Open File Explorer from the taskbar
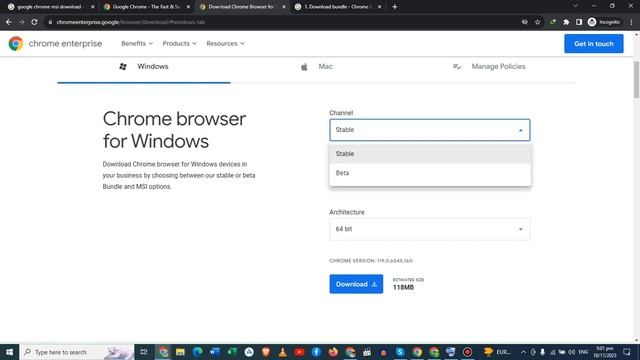The width and height of the screenshot is (640, 360). [180, 352]
